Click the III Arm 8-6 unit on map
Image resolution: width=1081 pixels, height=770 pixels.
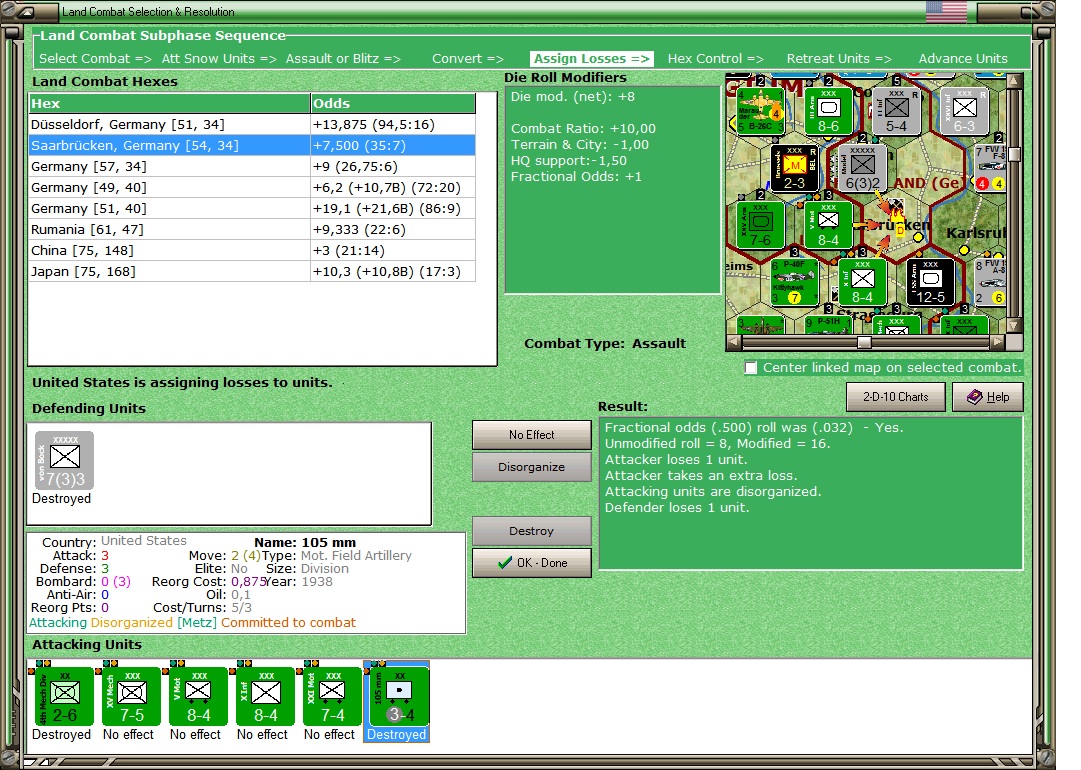coord(828,110)
